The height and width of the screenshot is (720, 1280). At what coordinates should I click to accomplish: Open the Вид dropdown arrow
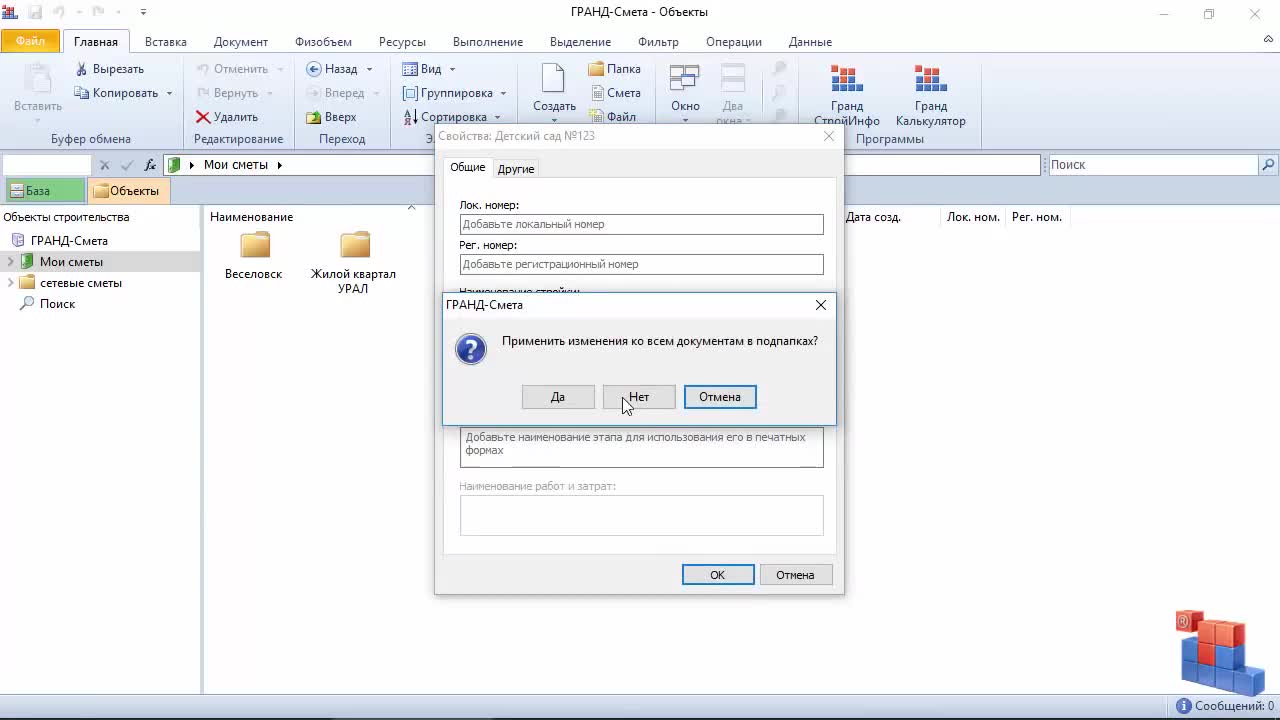point(452,69)
